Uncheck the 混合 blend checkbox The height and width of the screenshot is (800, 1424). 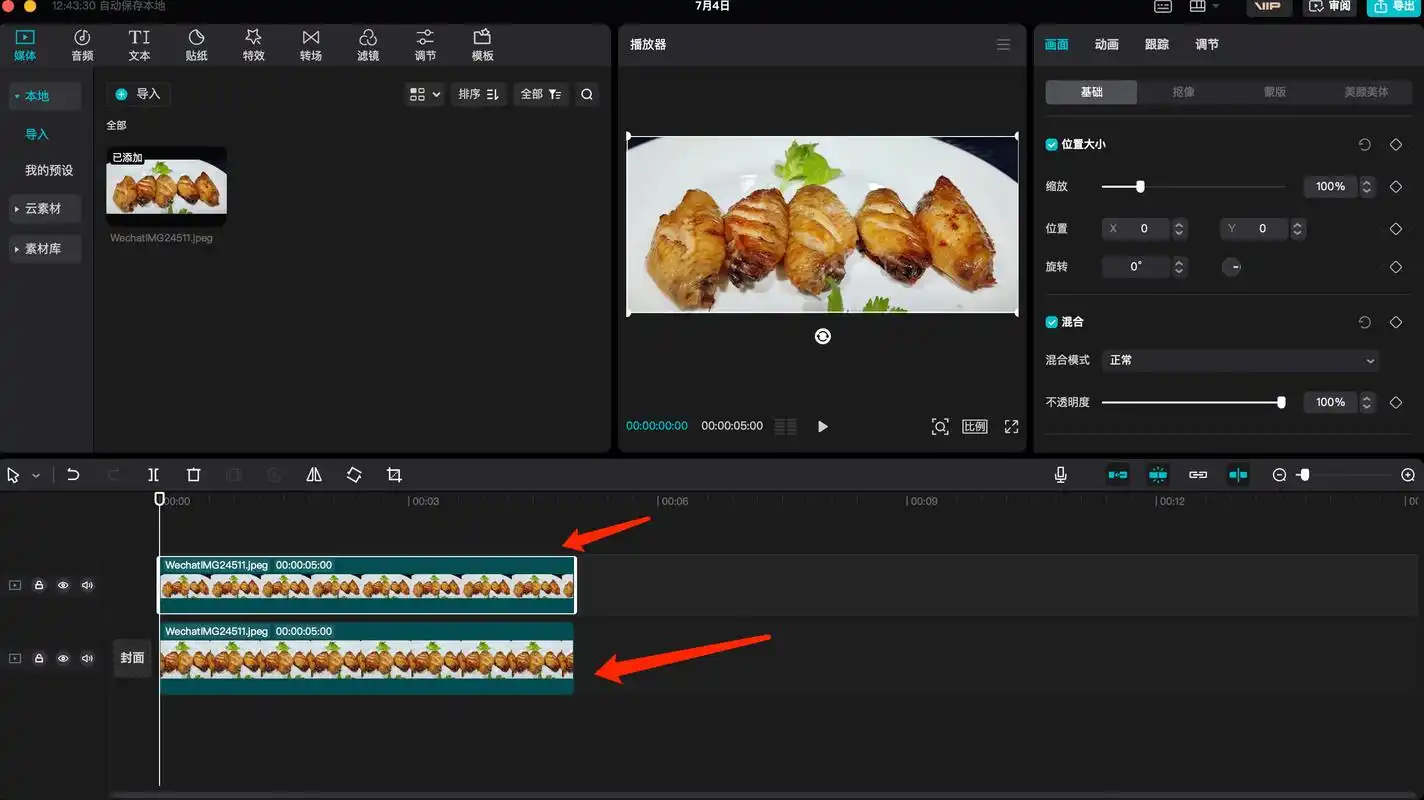coord(1052,322)
